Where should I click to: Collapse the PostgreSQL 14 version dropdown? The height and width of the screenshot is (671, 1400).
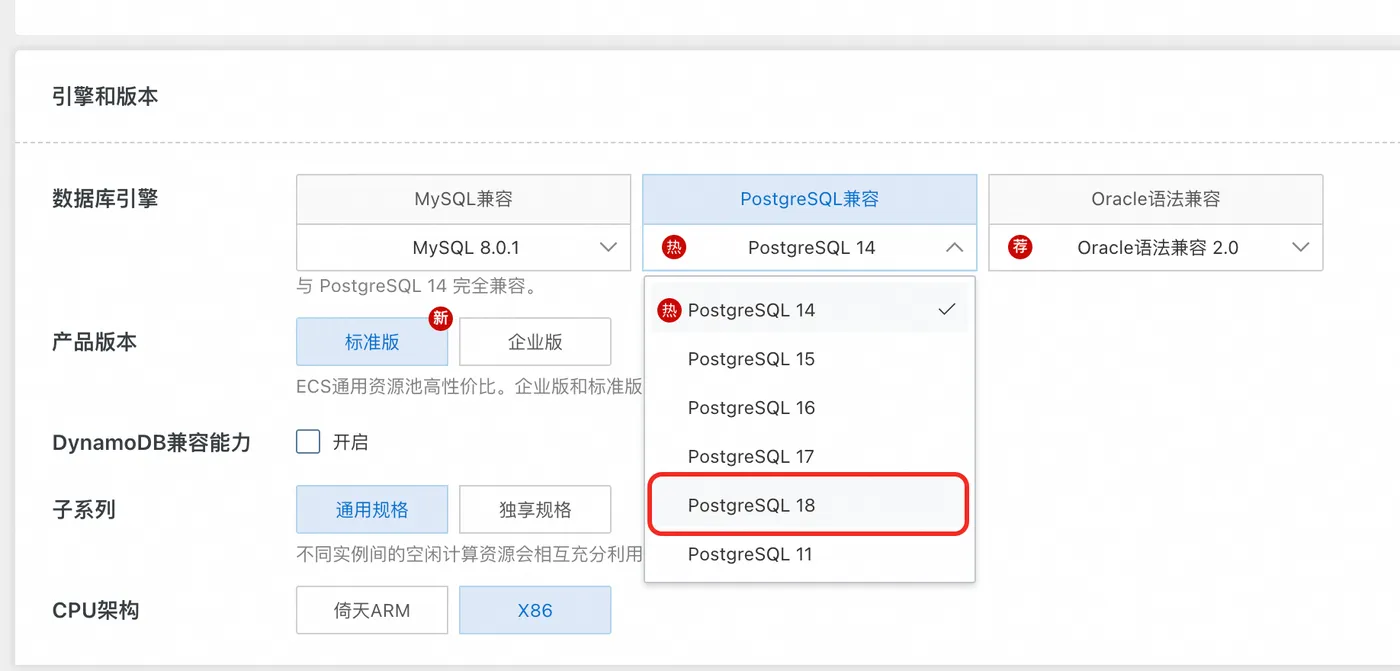point(954,248)
